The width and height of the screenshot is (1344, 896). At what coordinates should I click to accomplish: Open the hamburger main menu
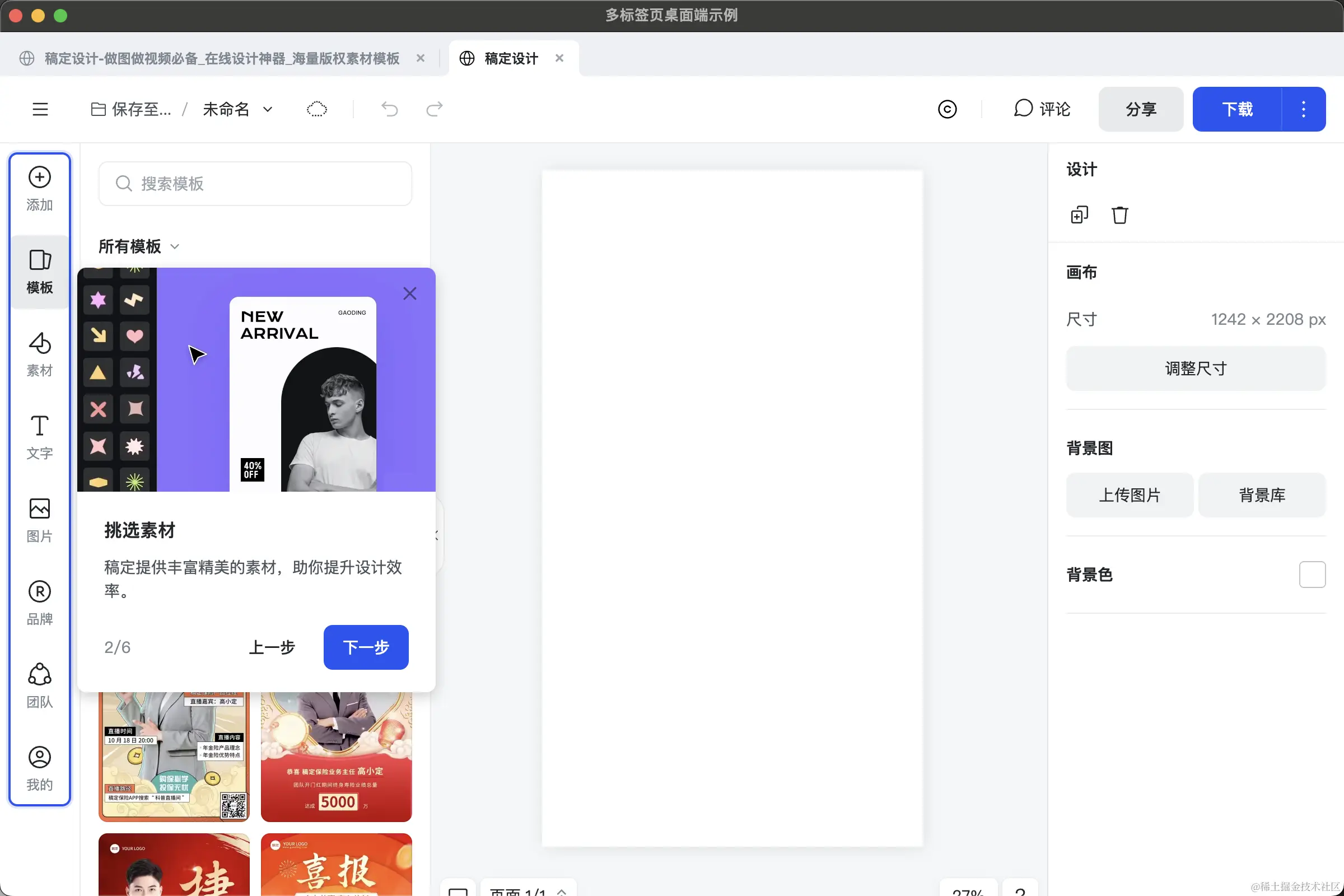pyautogui.click(x=40, y=109)
